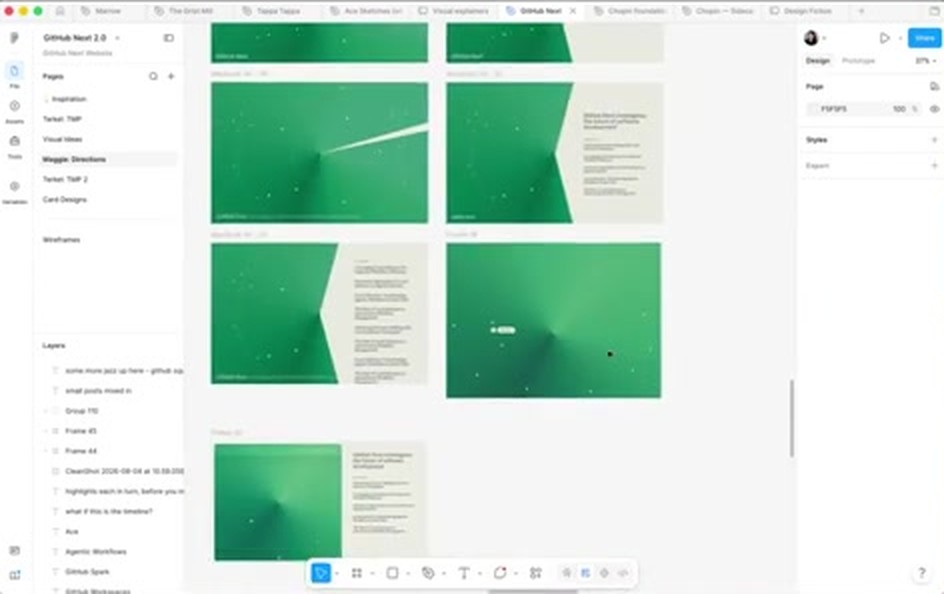944x594 pixels.
Task: Open the Tools panel in left rail
Action: 14,146
